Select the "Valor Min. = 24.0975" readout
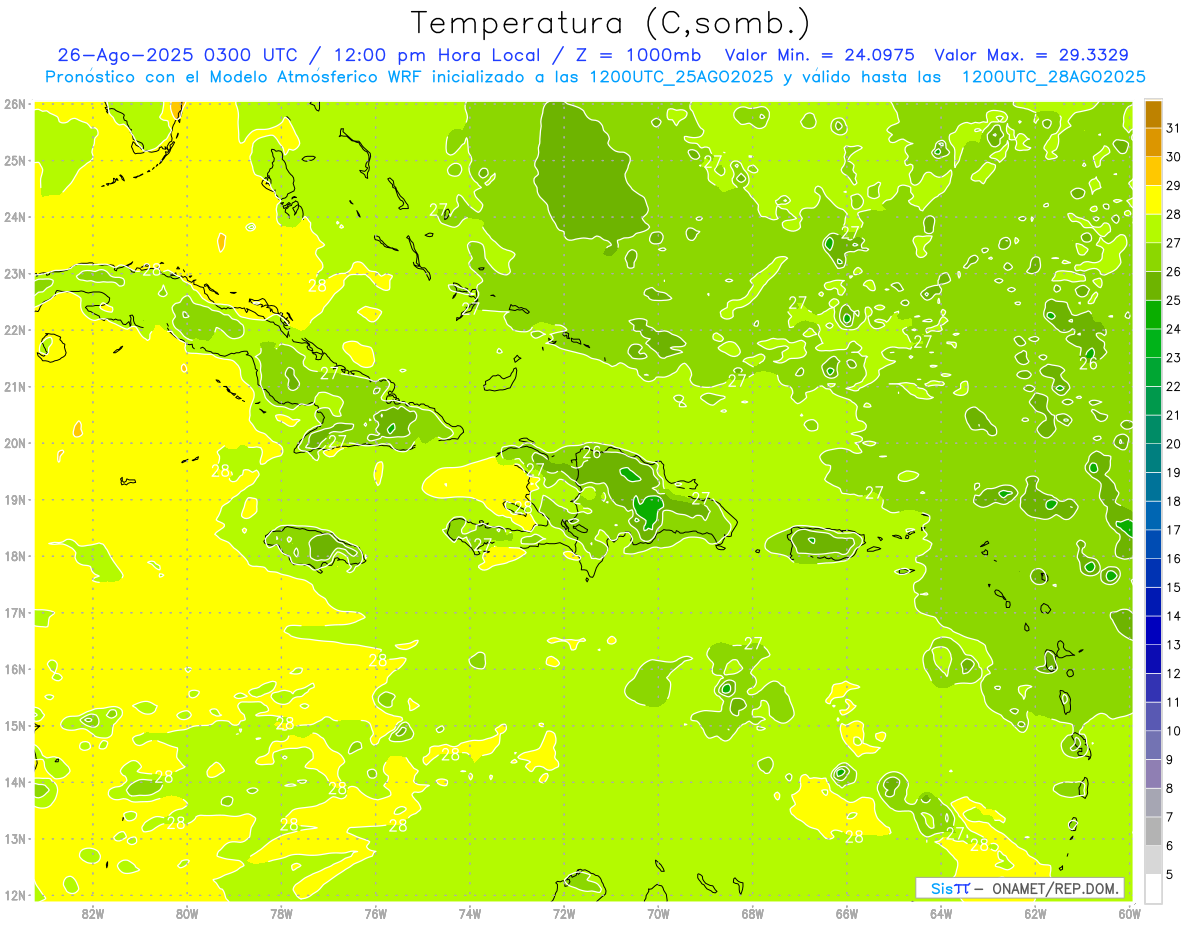The width and height of the screenshot is (1200, 927). tap(819, 55)
